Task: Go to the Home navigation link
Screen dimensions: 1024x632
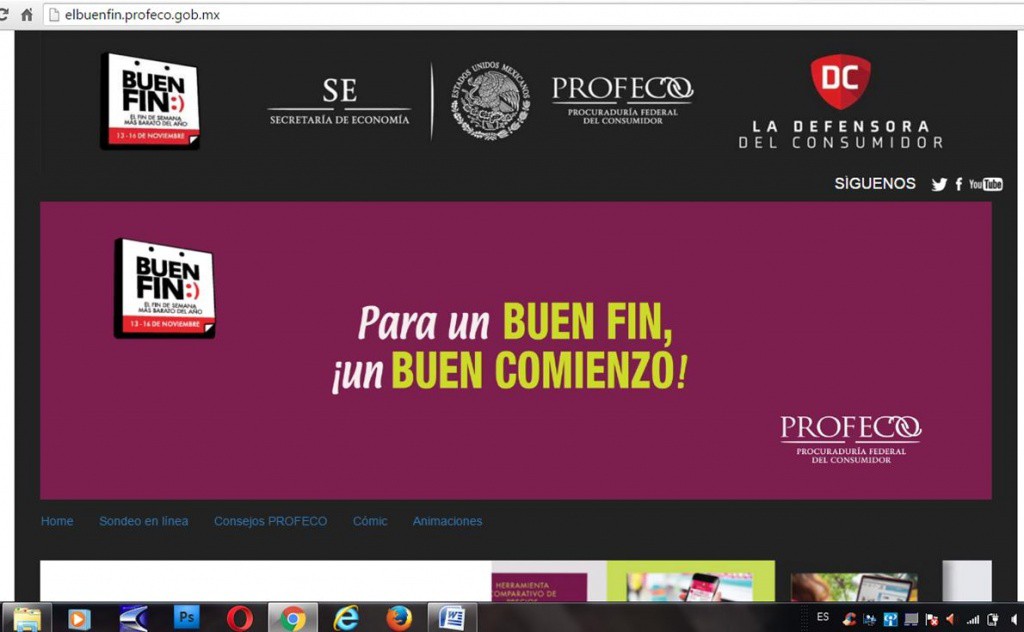Action: coord(57,521)
